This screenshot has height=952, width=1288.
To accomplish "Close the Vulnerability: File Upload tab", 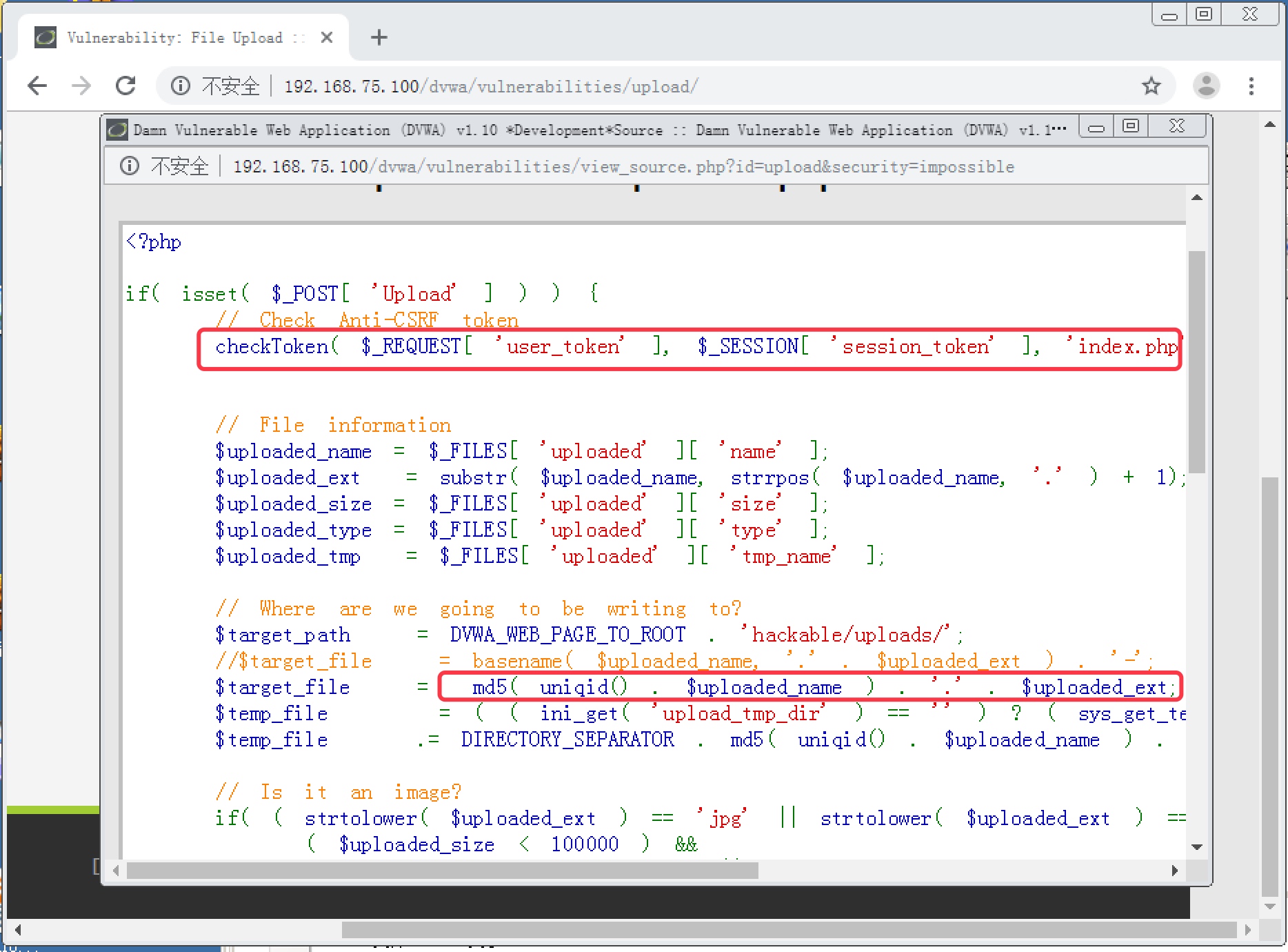I will point(327,37).
